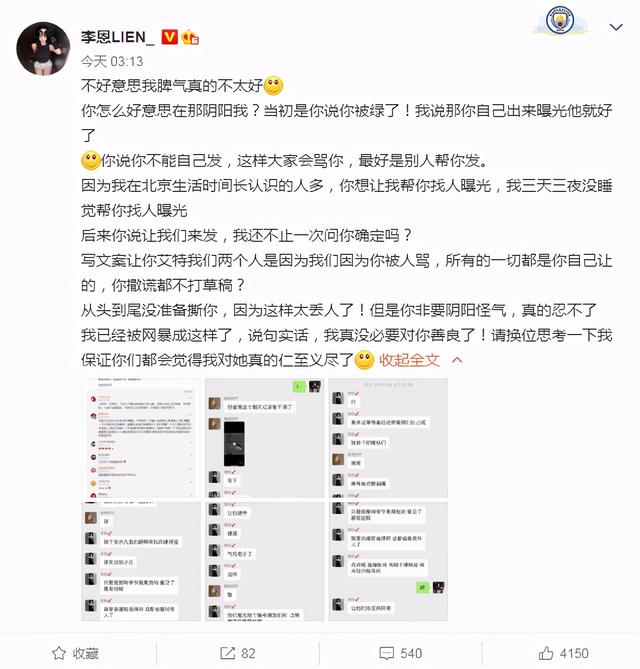
Task: Click the collapse caret next to 收起全文
Action: 457,361
